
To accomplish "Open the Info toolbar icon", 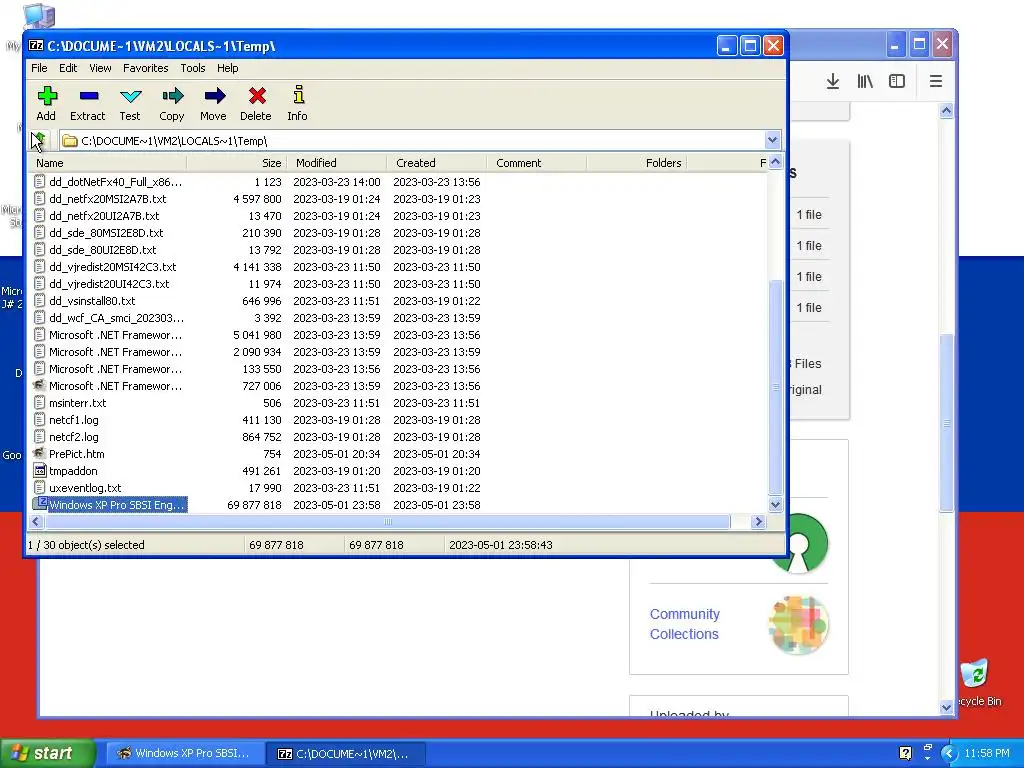I will coord(298,95).
